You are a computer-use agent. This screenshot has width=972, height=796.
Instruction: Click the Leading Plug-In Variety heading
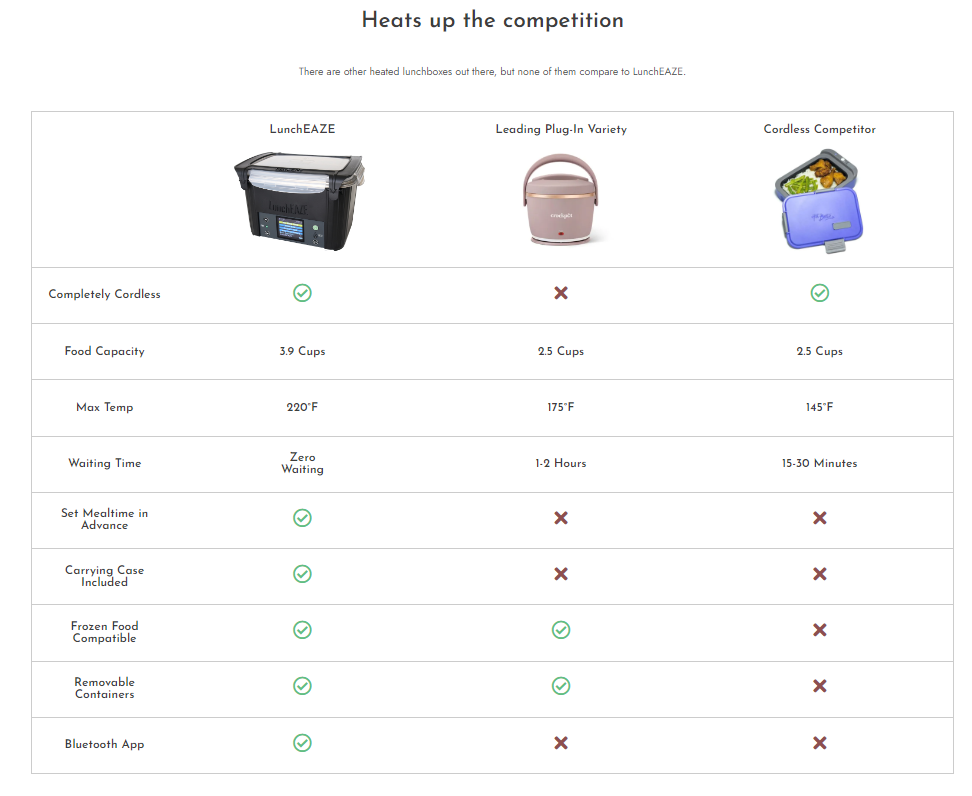(x=561, y=129)
